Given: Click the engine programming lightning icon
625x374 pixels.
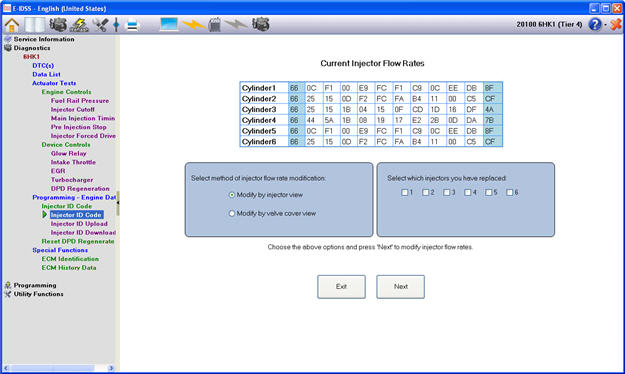Looking at the screenshot, I should point(79,25).
